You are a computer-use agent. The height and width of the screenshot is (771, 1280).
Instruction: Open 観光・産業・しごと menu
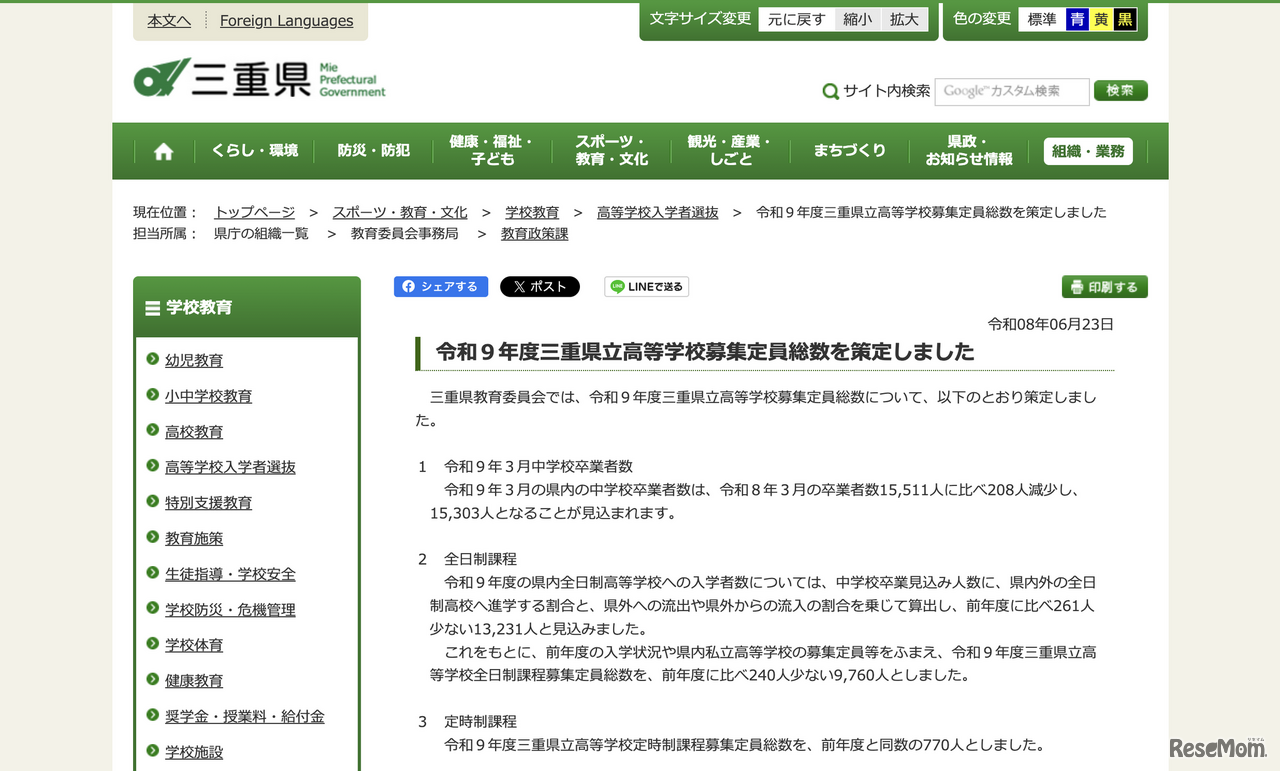730,151
